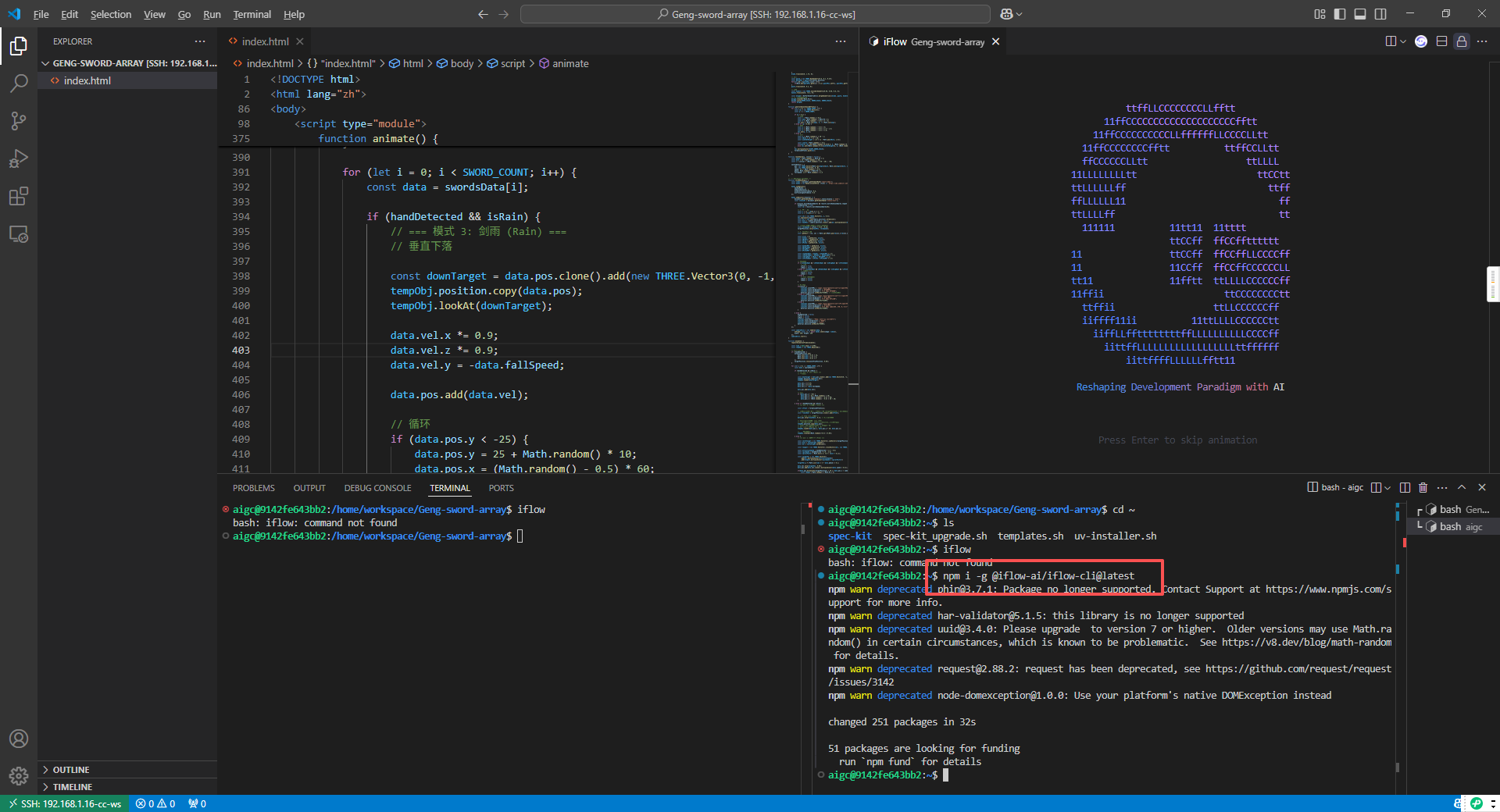Toggle the bottom panel visibility
1500x812 pixels.
click(1360, 14)
